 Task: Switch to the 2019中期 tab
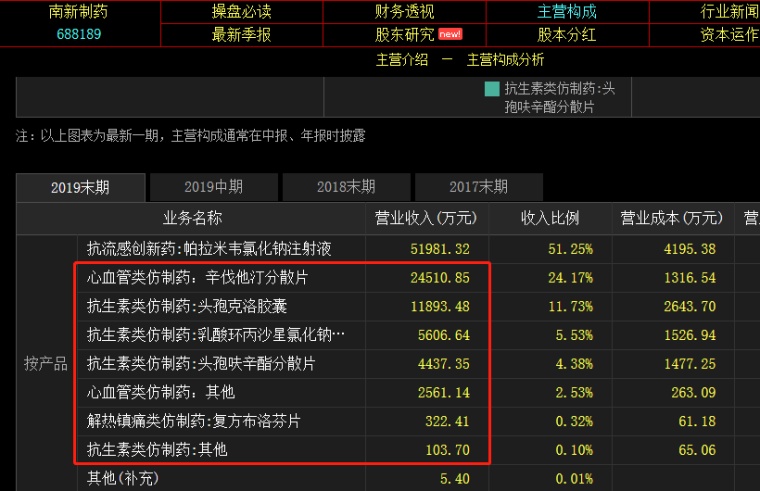pos(214,187)
